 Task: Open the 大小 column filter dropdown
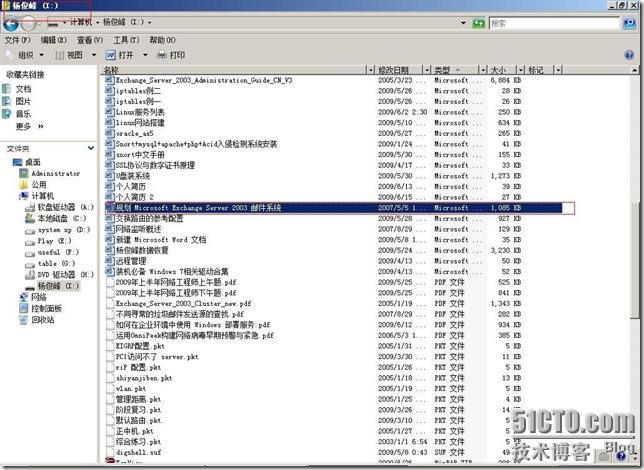click(x=521, y=70)
